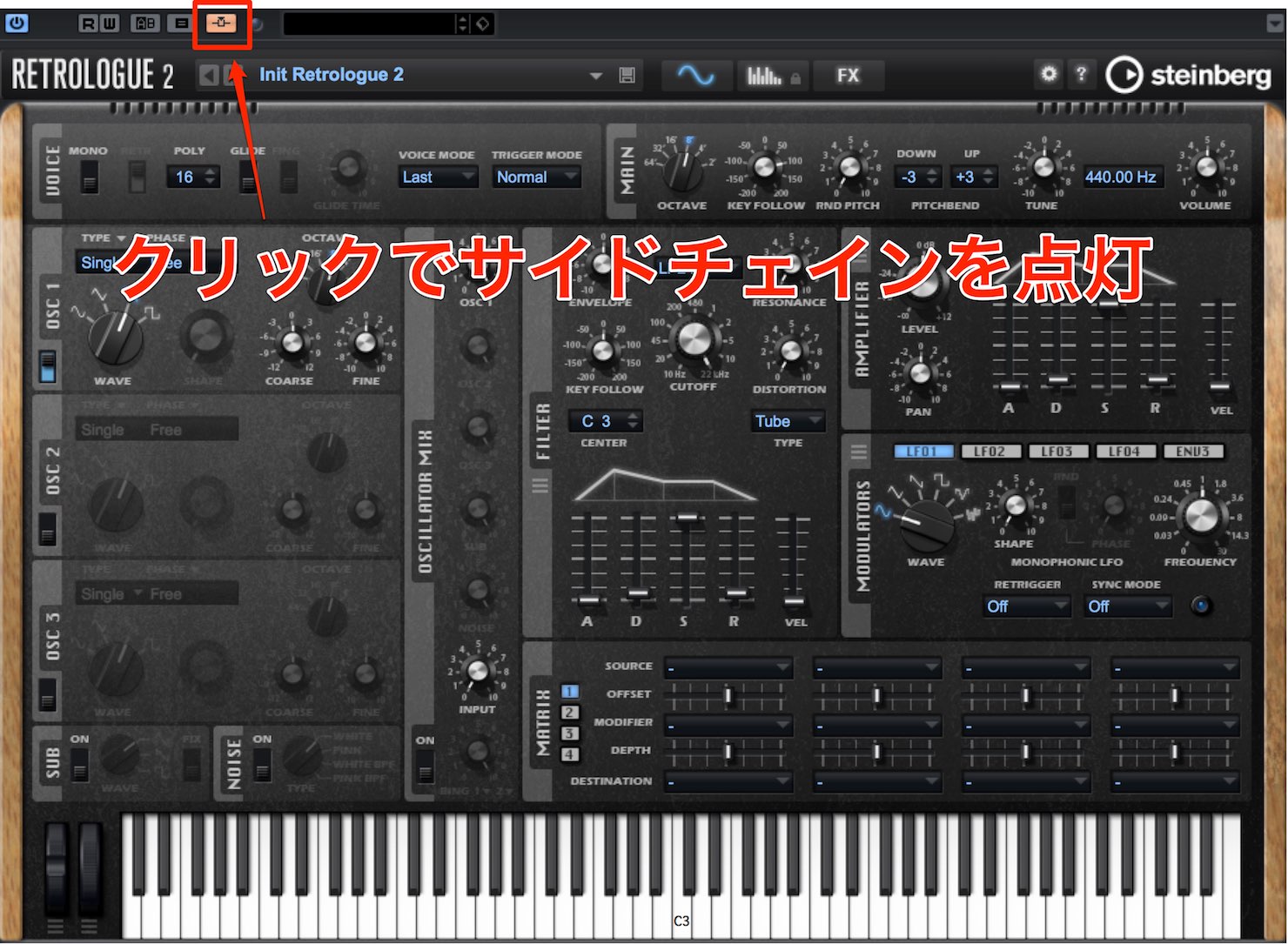Viewport: 1288px width, 944px height.
Task: Click the filter CENTER key value C 3
Action: coord(606,422)
